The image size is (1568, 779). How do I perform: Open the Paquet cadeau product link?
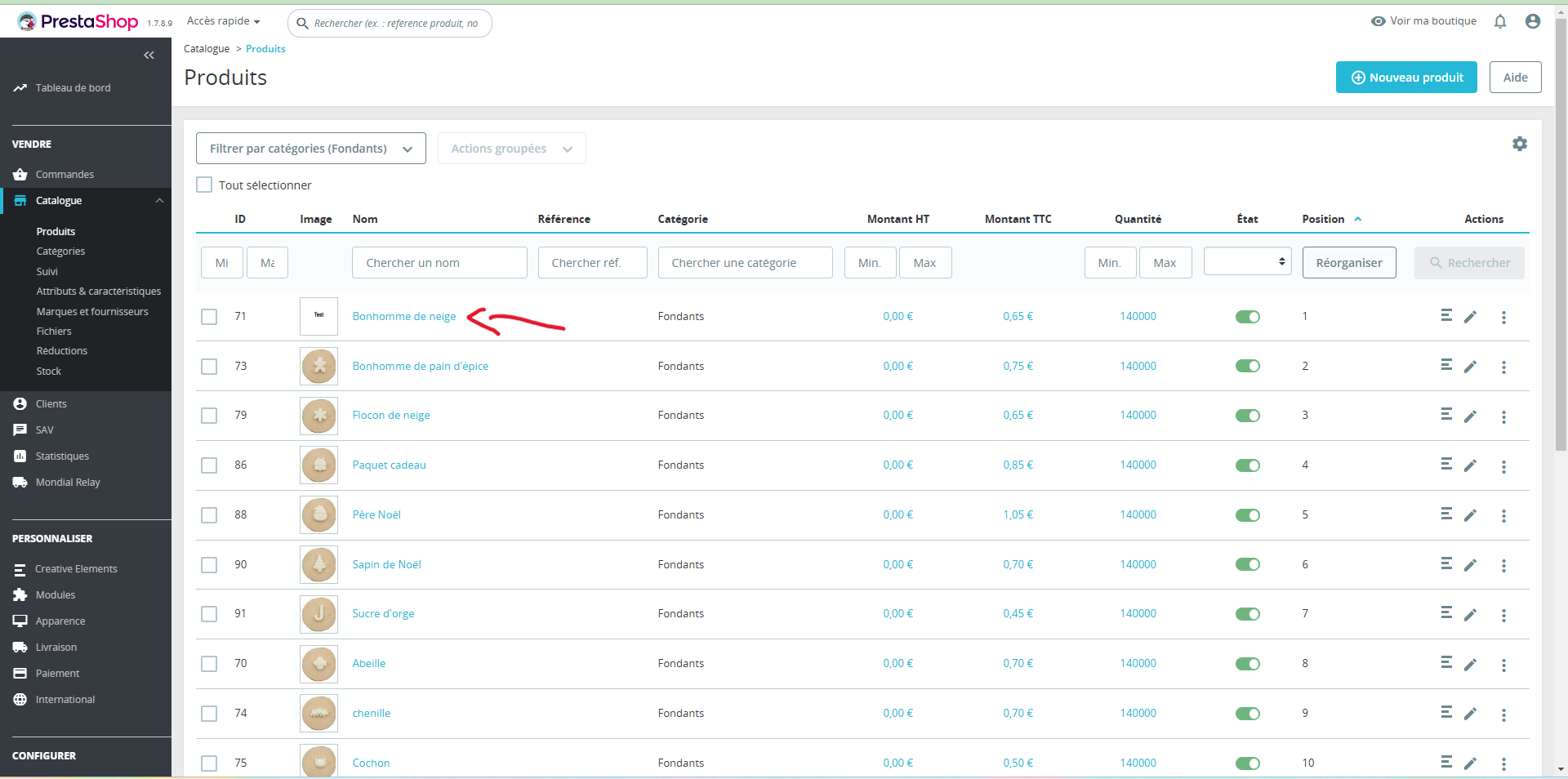coord(389,465)
